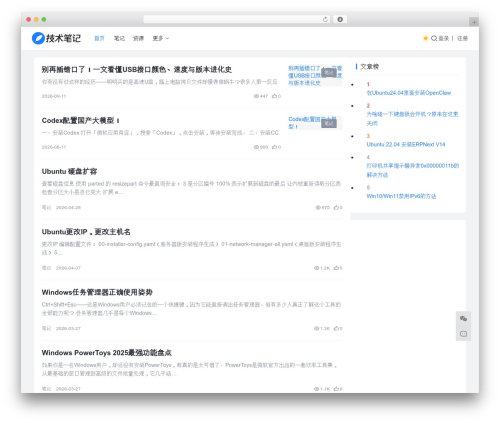The width and height of the screenshot is (500, 423).
Task: Click the 笔记 category under Windows任务管理器
Action: 46,328
